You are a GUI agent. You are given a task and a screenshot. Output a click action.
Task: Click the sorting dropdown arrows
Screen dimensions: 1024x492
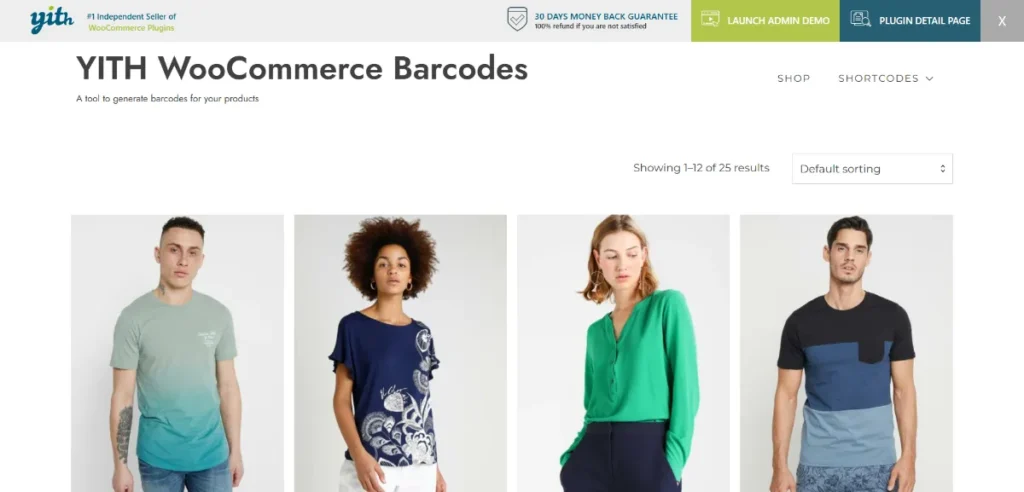942,169
